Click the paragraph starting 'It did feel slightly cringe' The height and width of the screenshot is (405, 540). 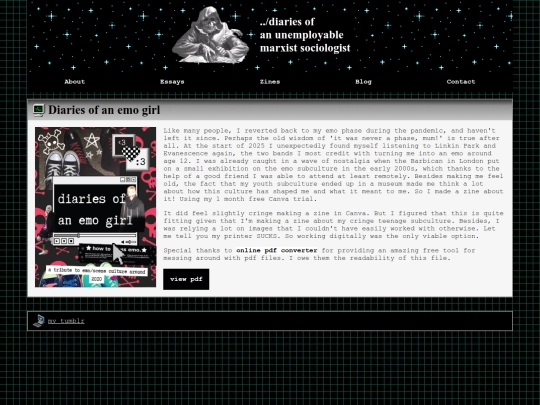[333, 225]
